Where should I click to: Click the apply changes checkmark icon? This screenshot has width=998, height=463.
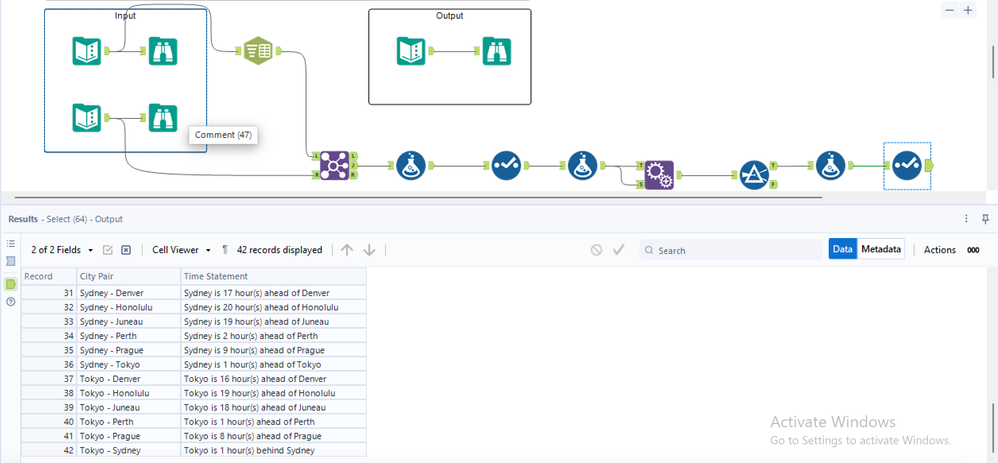coord(619,250)
